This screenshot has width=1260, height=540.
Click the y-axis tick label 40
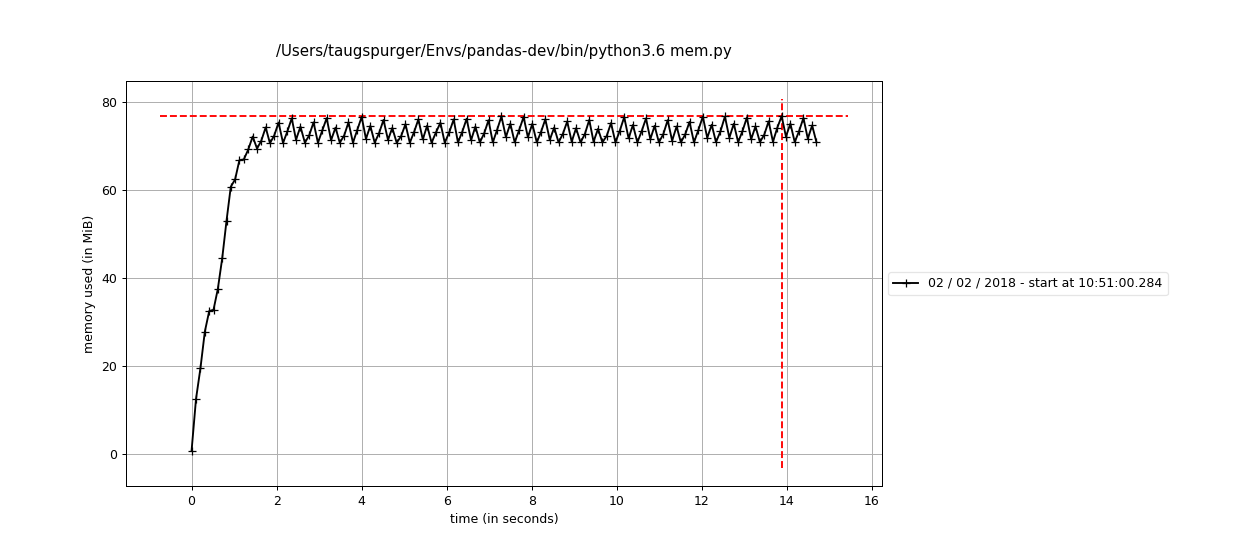pyautogui.click(x=109, y=278)
